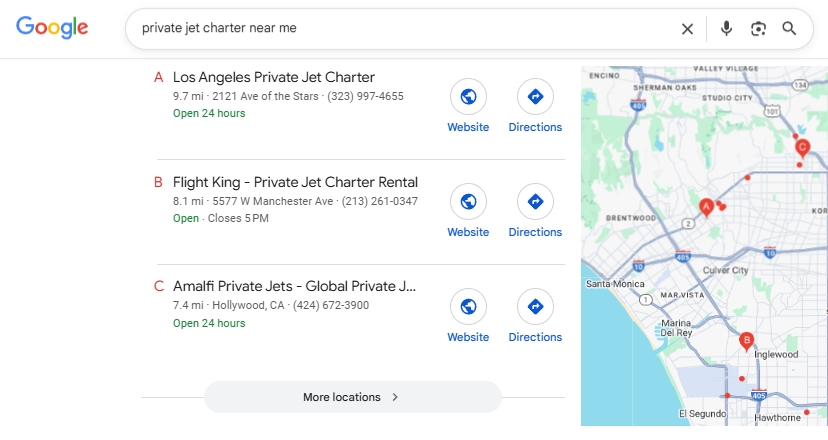Open website for Los Angeles Private Jet Charter
The image size is (828, 440).
[467, 97]
